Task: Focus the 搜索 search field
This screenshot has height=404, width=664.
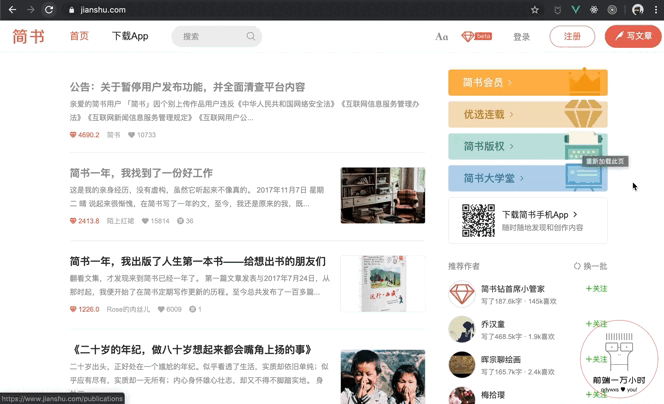Action: tap(216, 36)
